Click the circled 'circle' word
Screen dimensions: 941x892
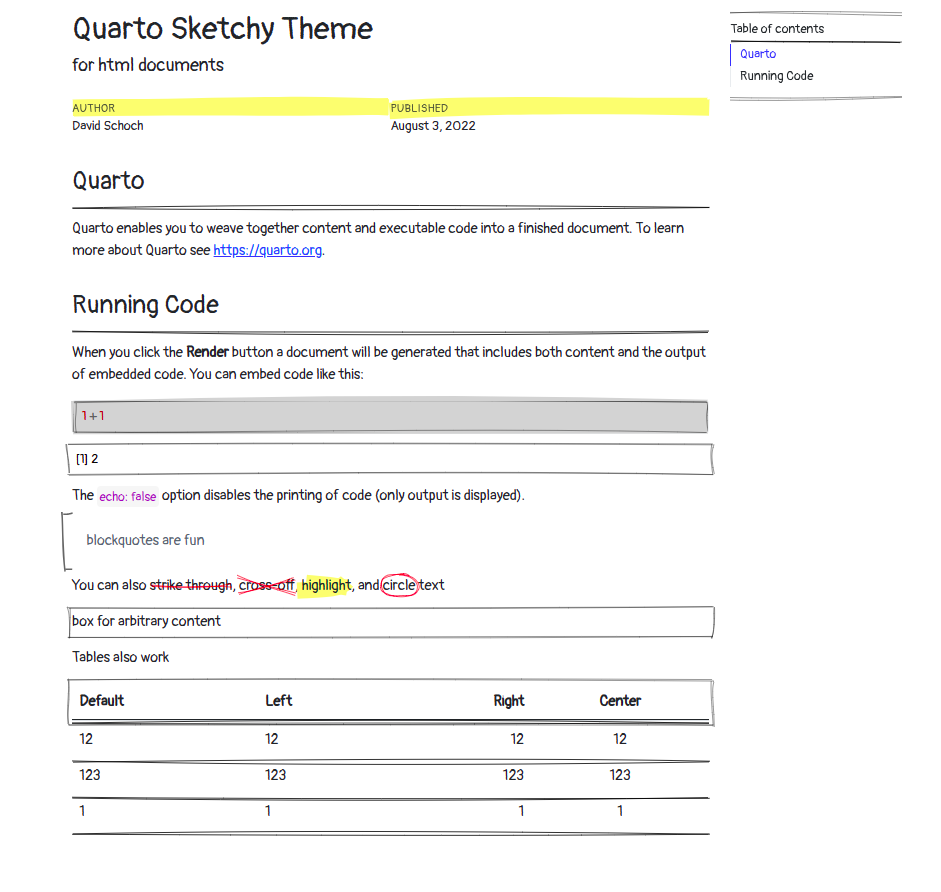coord(399,585)
